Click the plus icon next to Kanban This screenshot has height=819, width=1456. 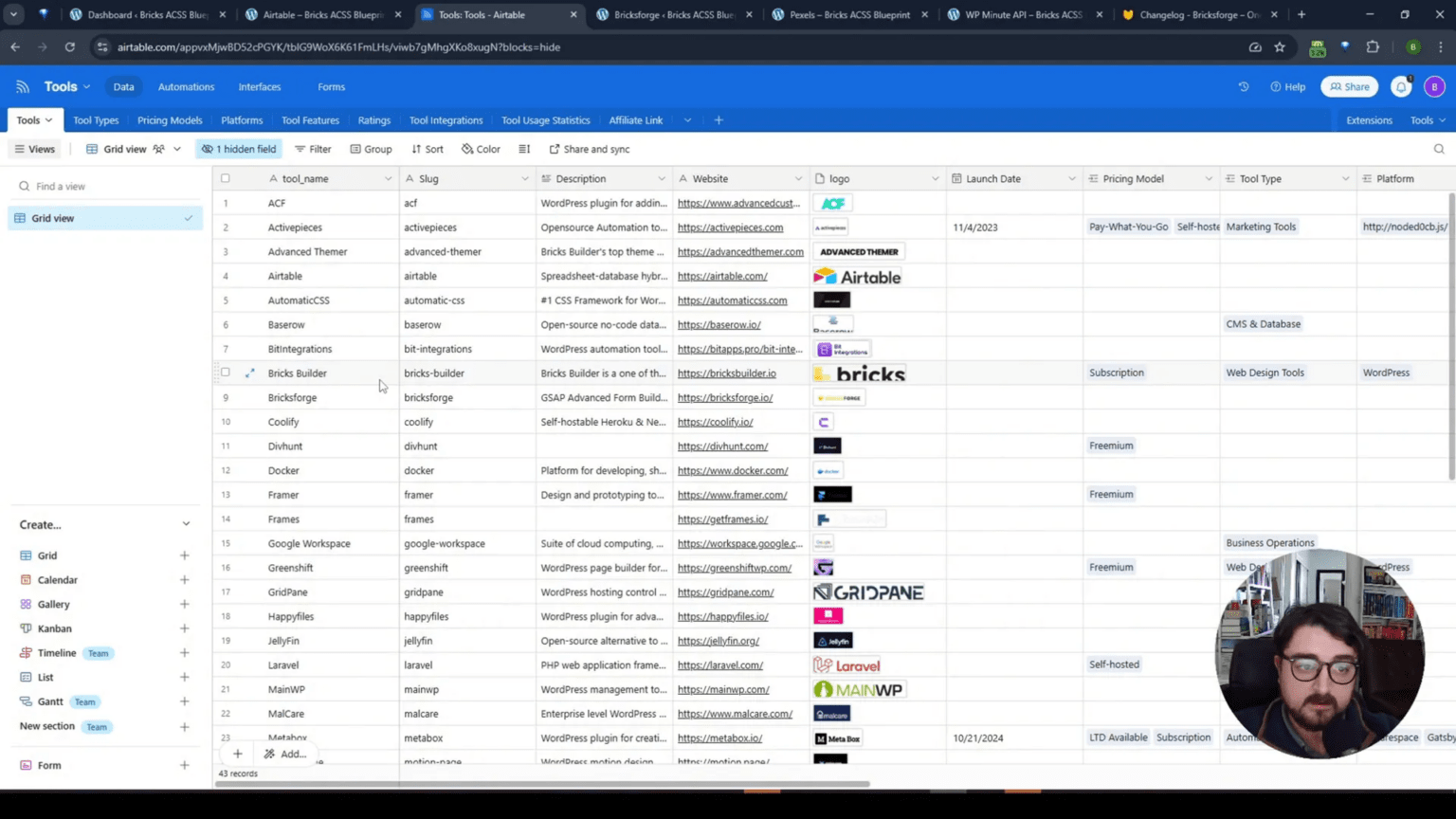point(185,628)
